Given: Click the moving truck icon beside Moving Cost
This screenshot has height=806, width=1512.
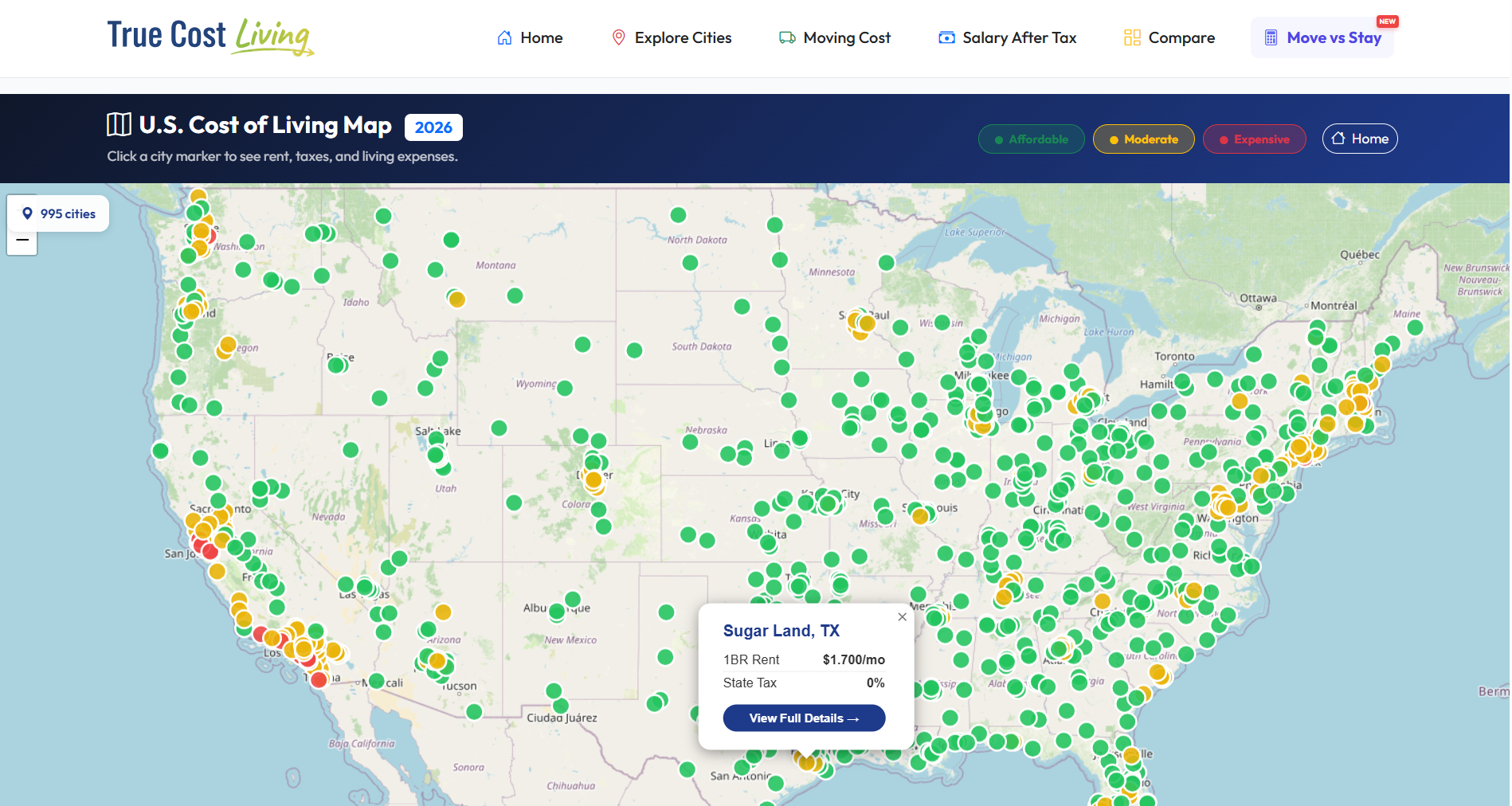Looking at the screenshot, I should pyautogui.click(x=787, y=37).
